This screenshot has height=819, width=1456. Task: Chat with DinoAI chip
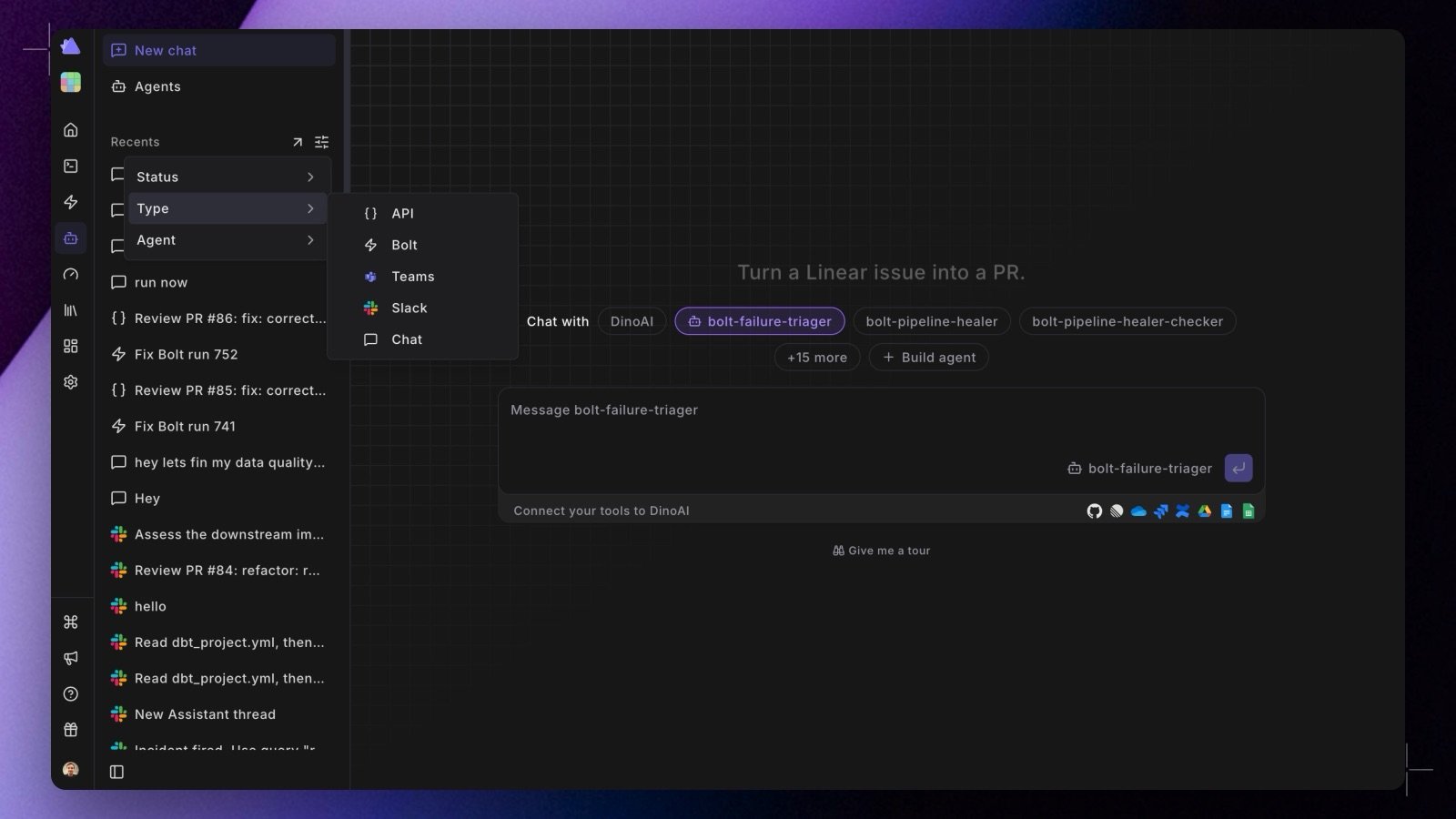(632, 321)
